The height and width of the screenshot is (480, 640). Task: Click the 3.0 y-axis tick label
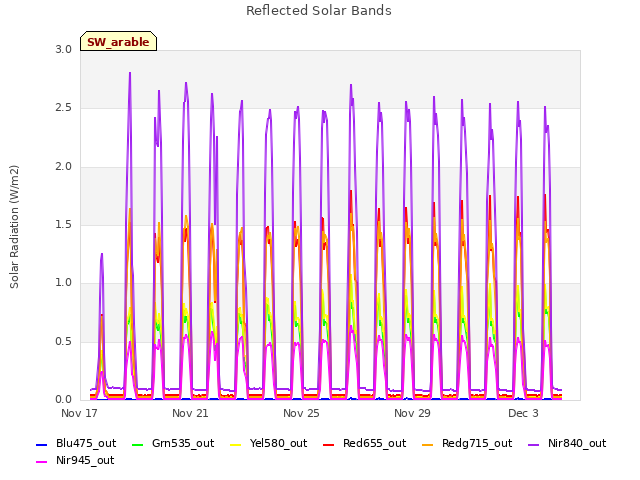coord(63,49)
